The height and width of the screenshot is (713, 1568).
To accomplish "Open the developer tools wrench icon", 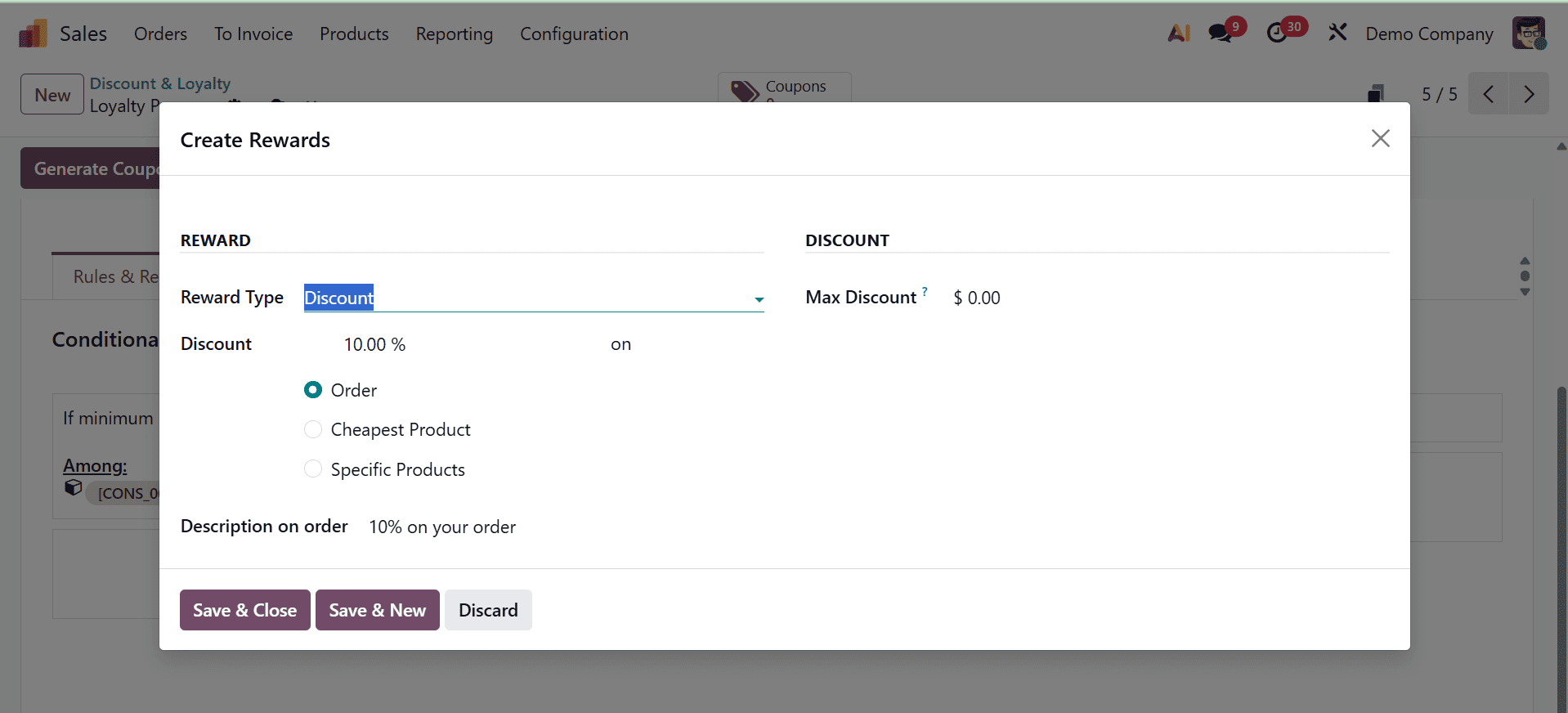I will point(1337,32).
